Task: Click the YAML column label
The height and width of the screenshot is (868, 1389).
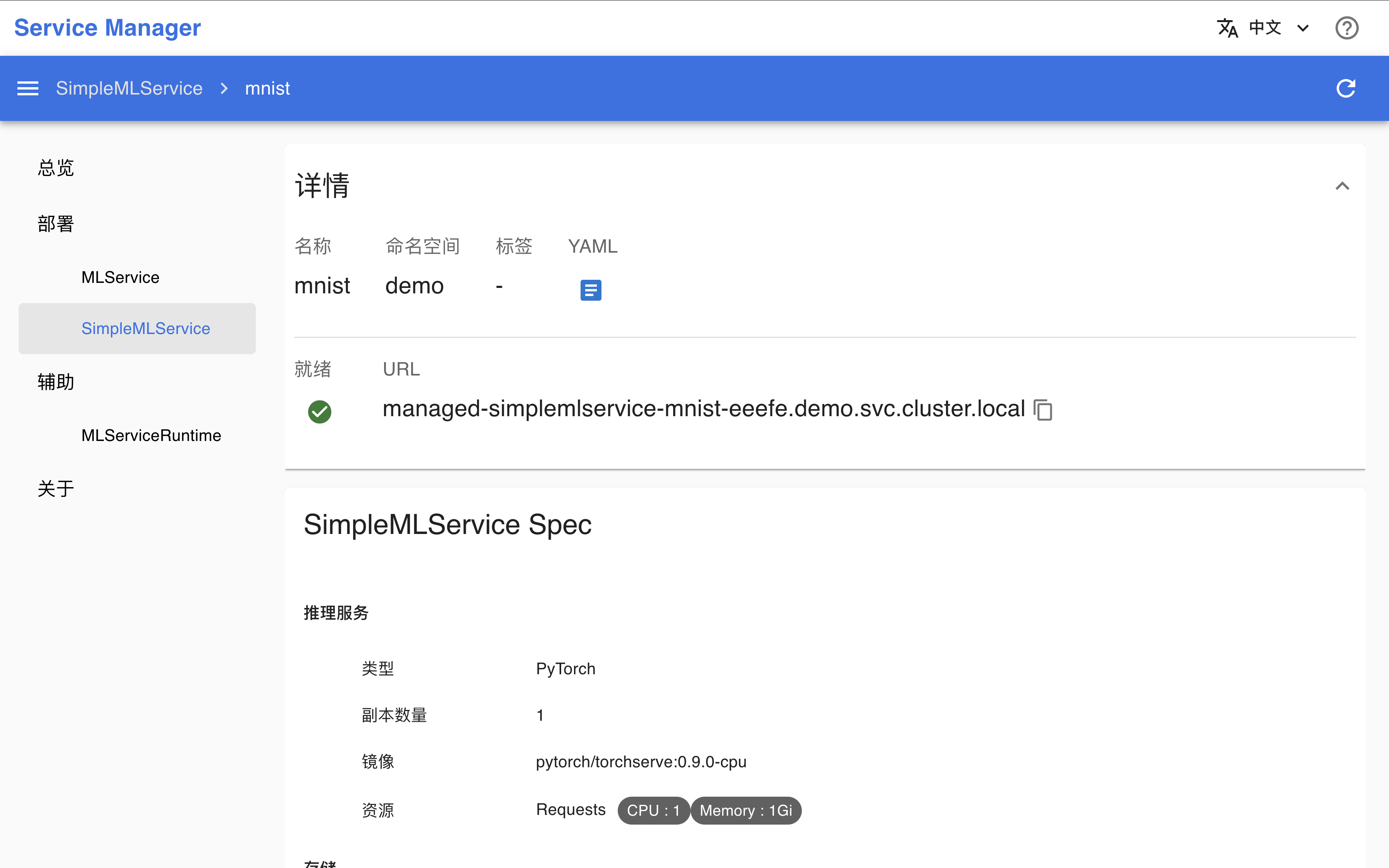Action: (x=593, y=246)
